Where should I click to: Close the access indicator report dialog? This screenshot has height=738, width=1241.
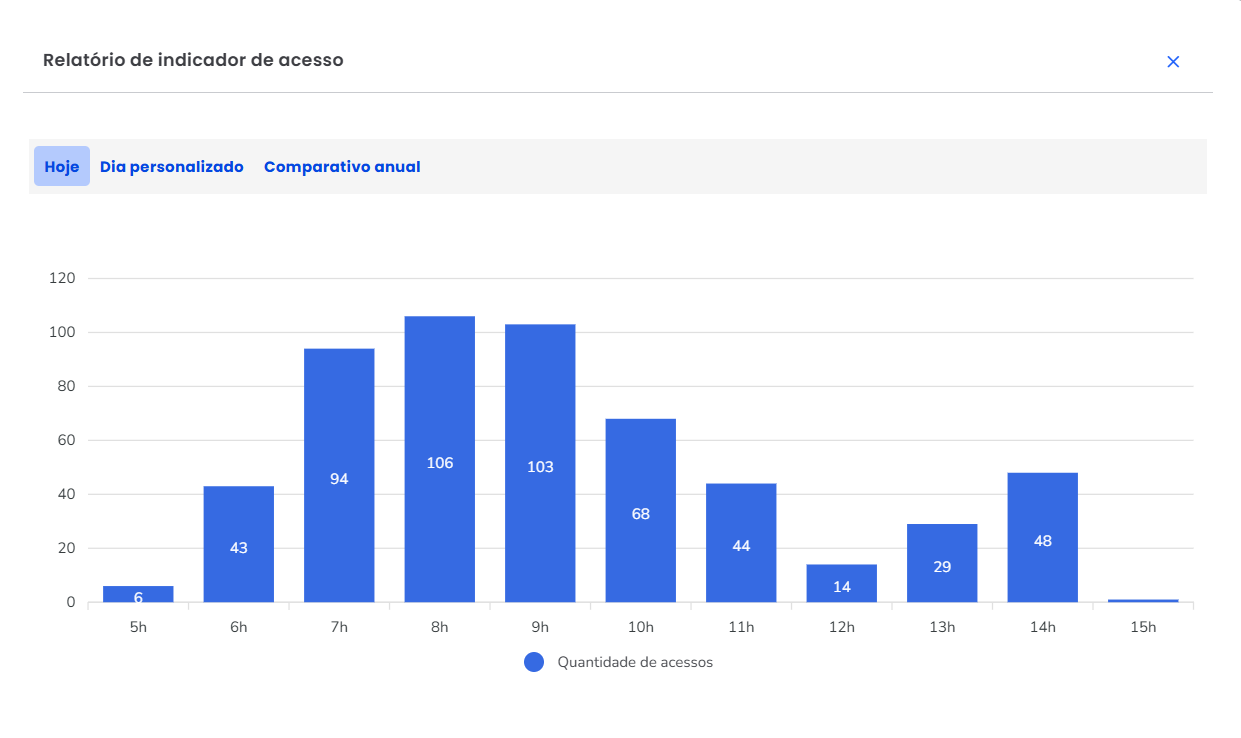1173,62
